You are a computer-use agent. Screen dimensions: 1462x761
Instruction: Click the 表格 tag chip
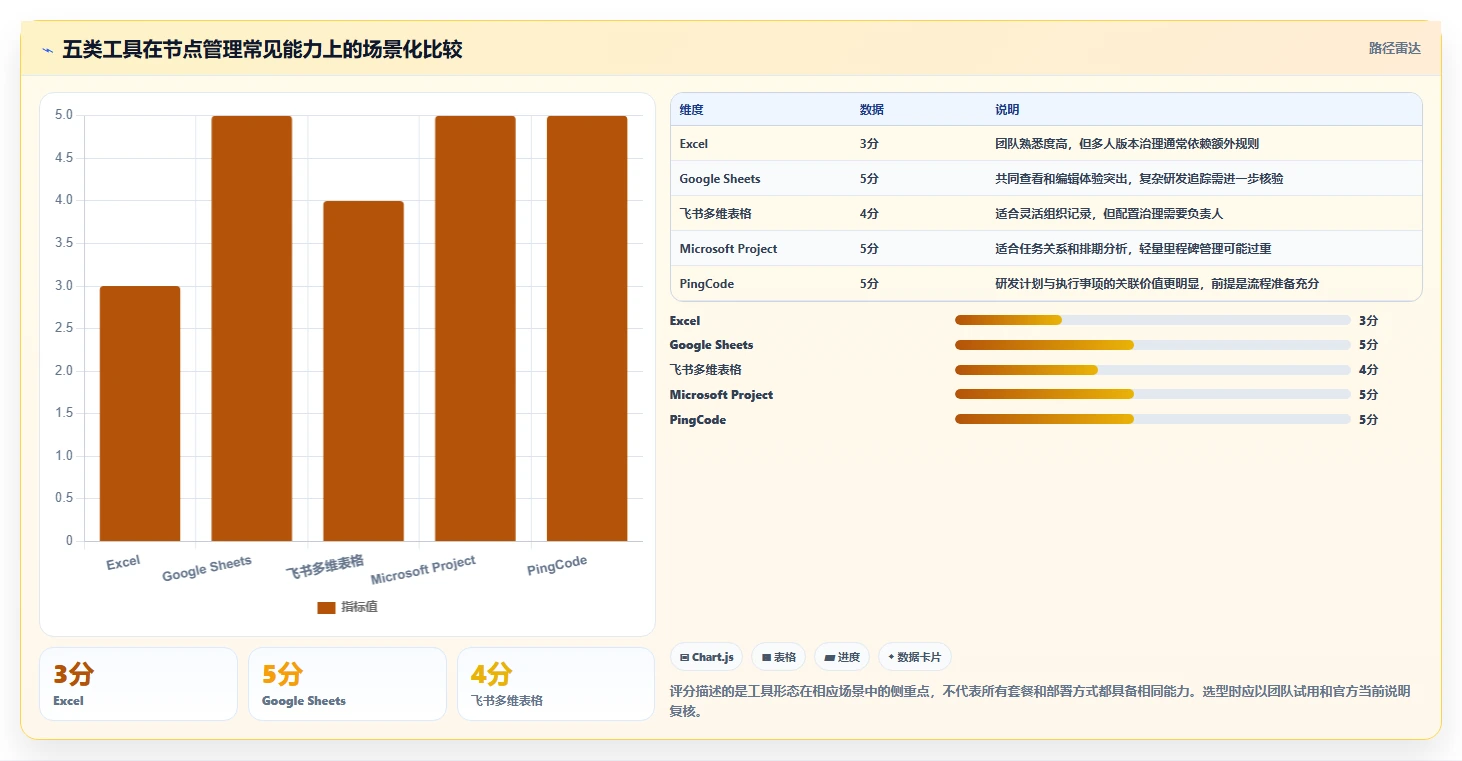(779, 657)
